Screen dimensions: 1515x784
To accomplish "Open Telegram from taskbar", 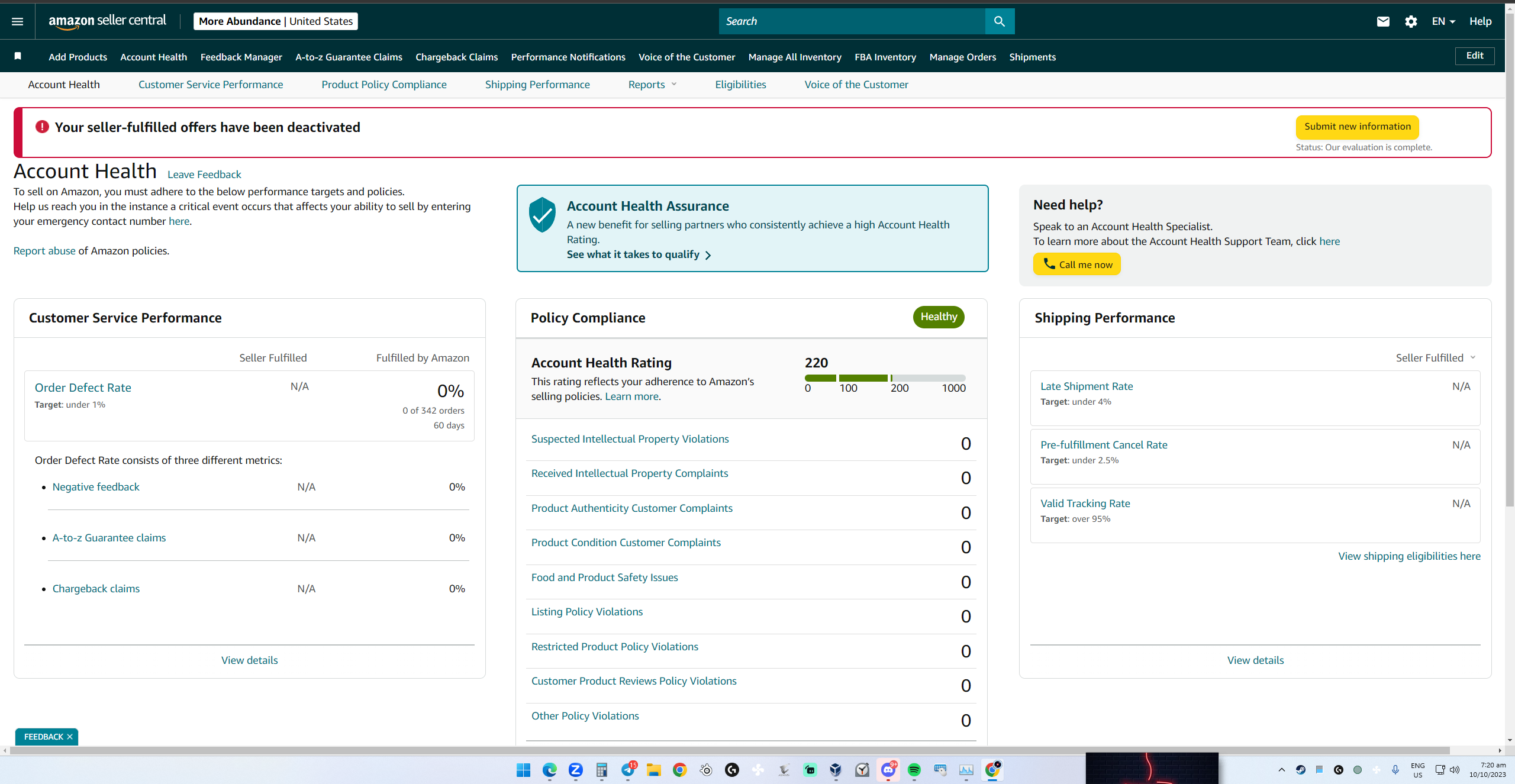I will tap(628, 770).
